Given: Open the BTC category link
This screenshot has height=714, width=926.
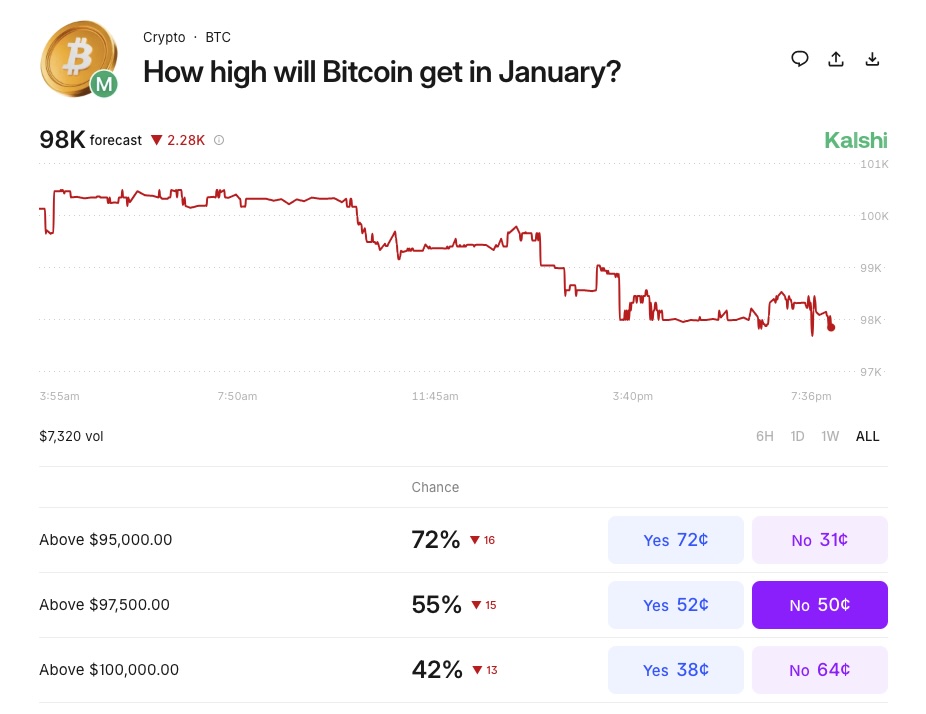Looking at the screenshot, I should pos(218,37).
